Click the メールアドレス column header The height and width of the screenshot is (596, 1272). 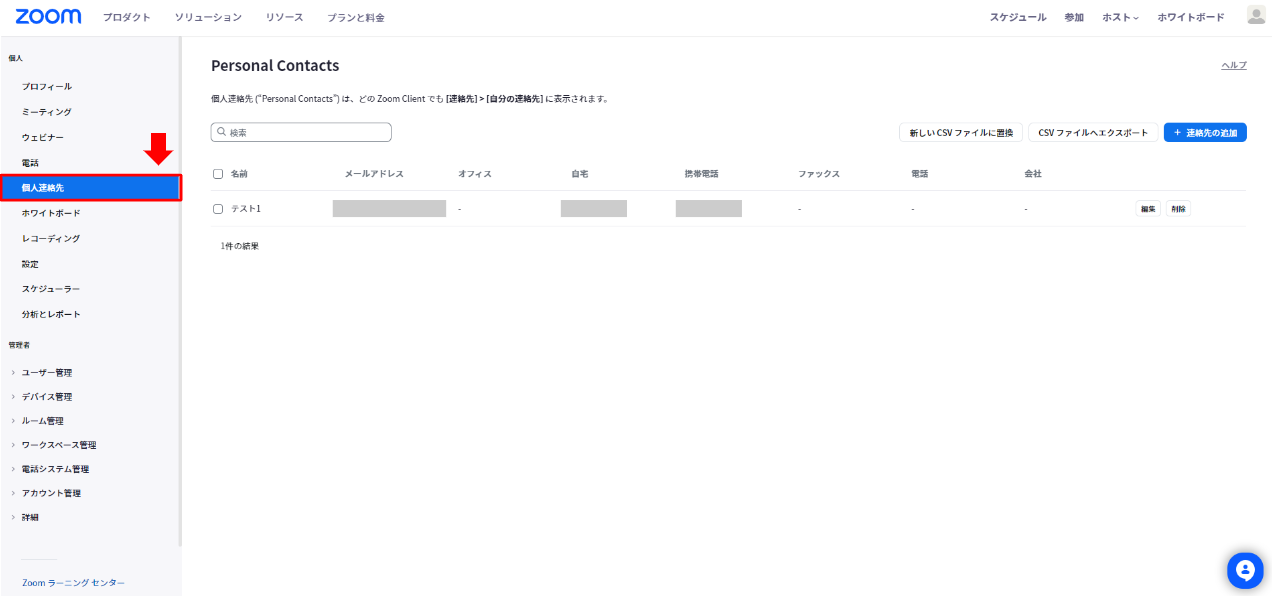click(x=374, y=174)
